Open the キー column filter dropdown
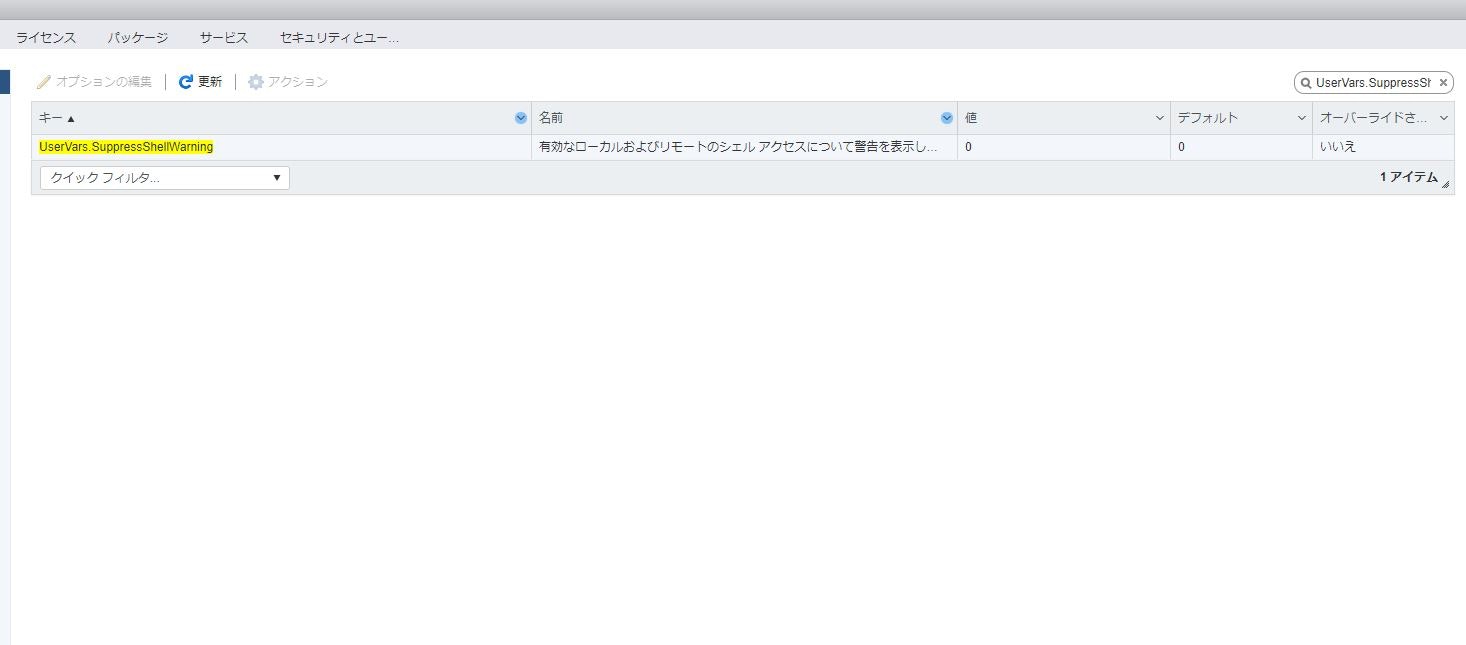The height and width of the screenshot is (645, 1466). point(520,118)
